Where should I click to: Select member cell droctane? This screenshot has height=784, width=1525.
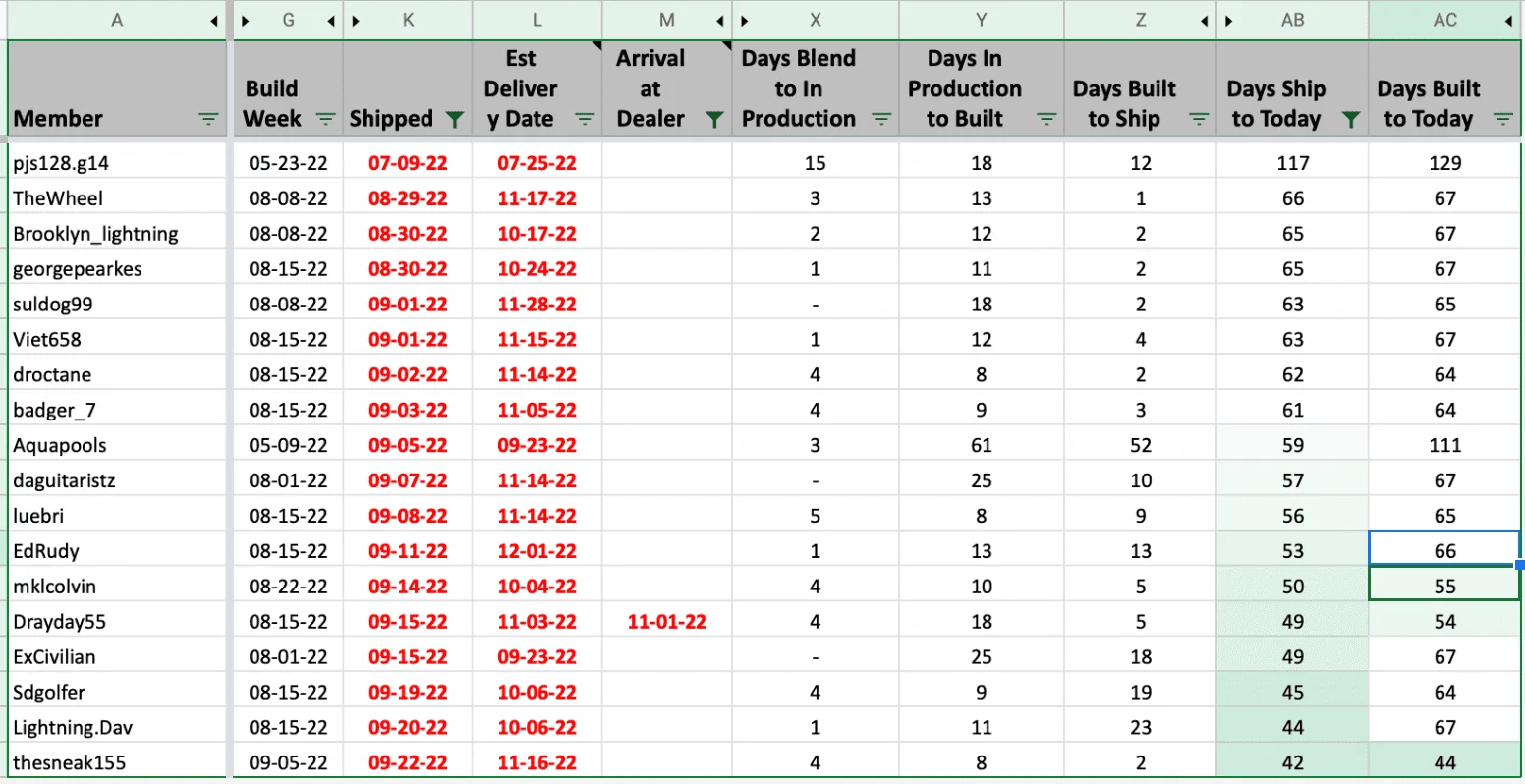pyautogui.click(x=117, y=375)
